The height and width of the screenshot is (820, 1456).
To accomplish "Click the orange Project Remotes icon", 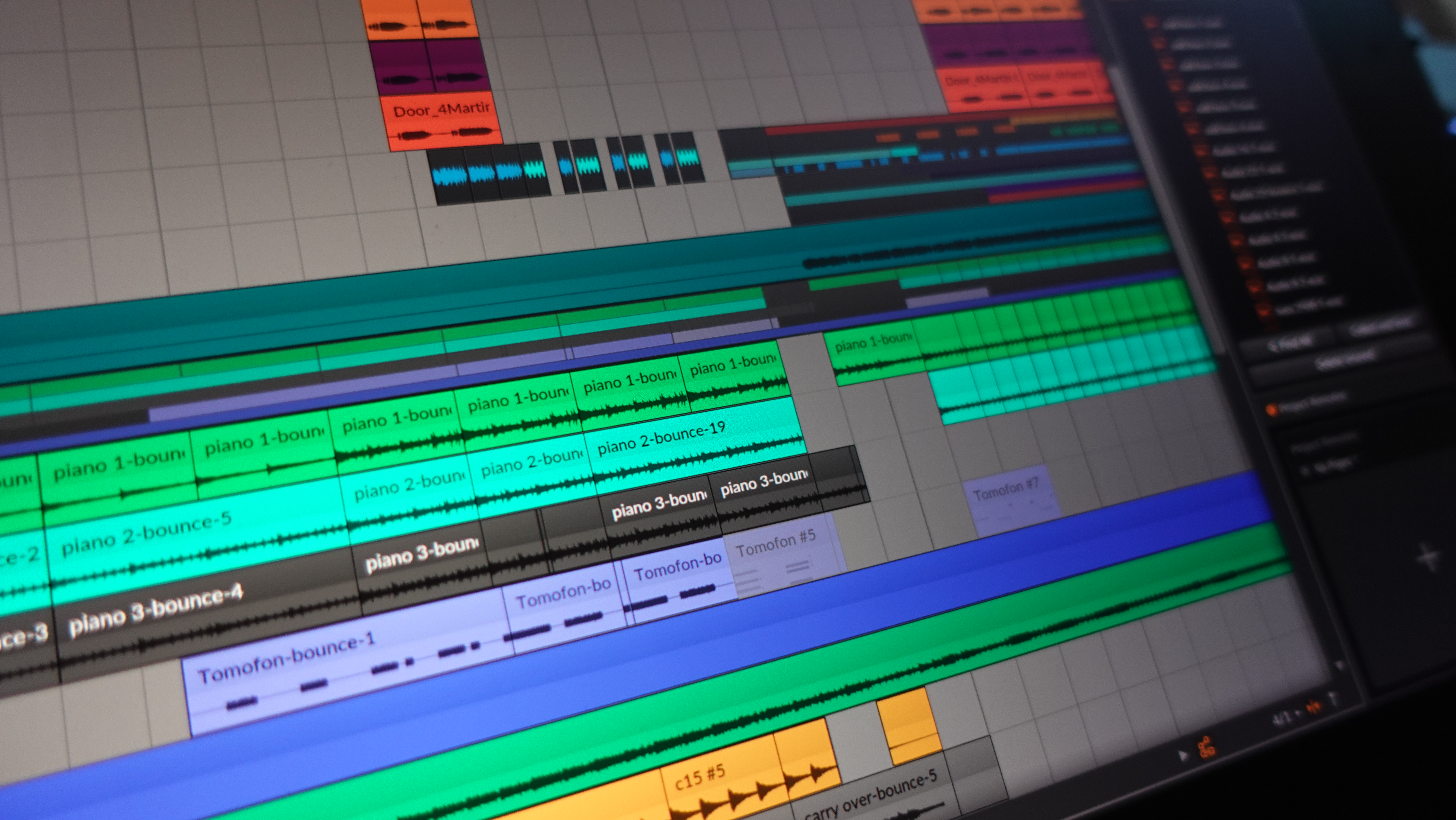I will click(1272, 409).
